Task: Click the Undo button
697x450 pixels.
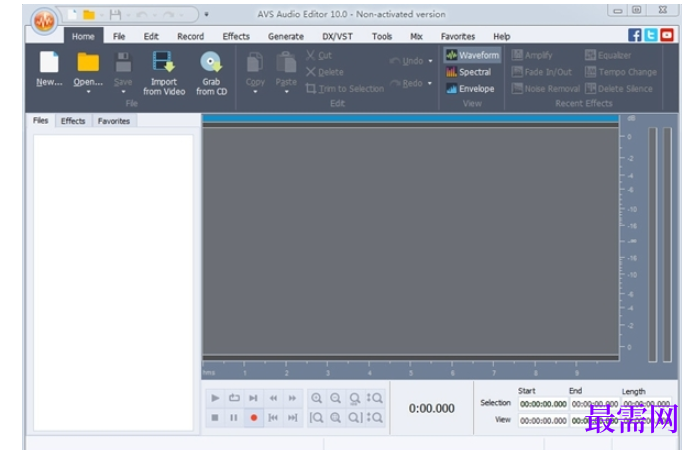Action: pyautogui.click(x=406, y=61)
